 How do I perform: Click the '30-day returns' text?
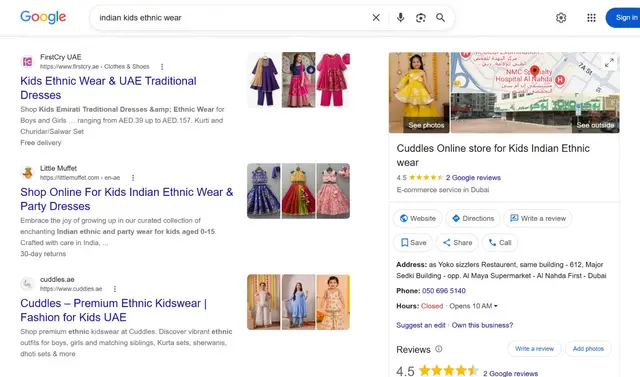[x=43, y=254]
